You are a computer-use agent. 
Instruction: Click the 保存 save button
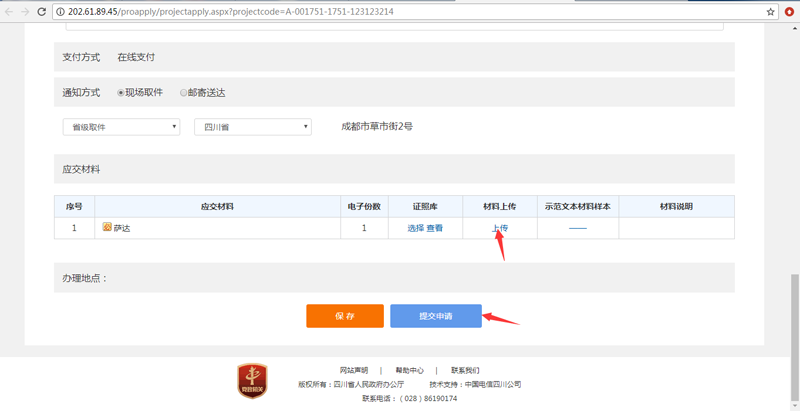pos(344,316)
